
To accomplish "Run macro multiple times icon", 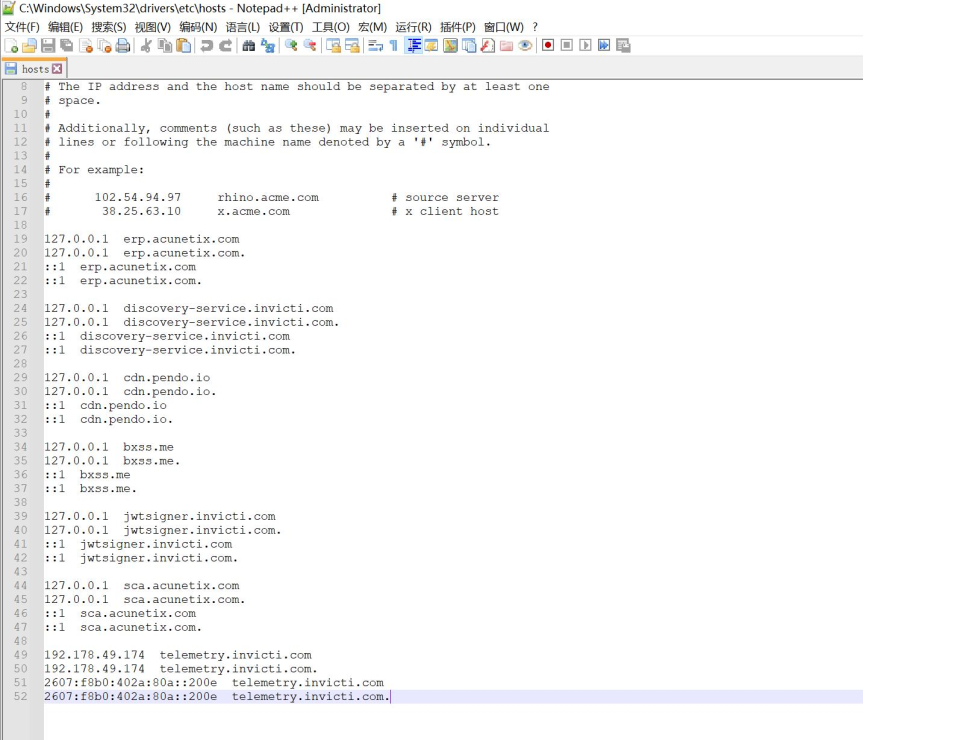I will tap(604, 46).
